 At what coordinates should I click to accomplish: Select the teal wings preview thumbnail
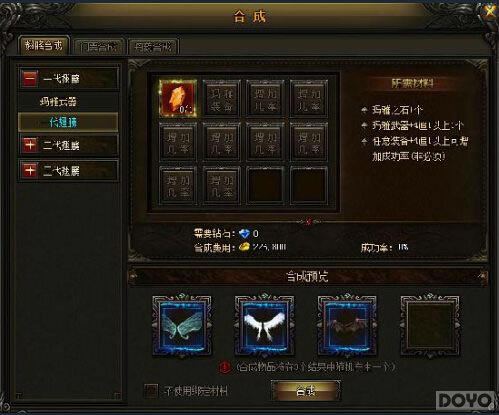[x=182, y=325]
